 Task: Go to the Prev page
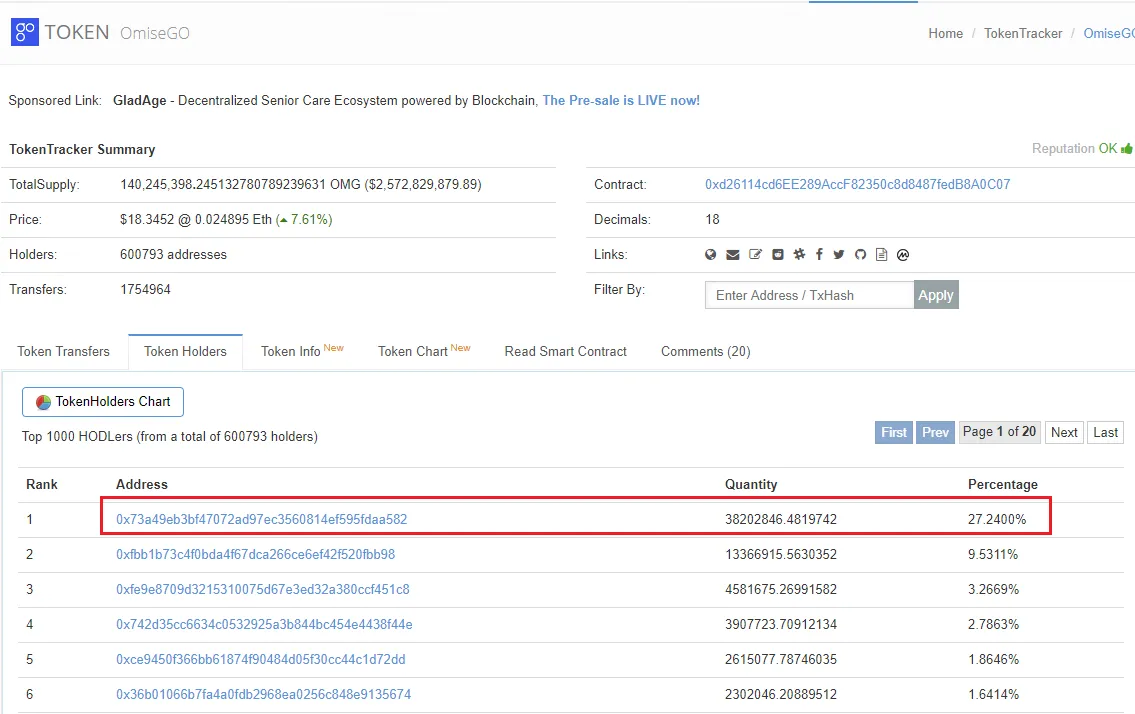coord(935,432)
